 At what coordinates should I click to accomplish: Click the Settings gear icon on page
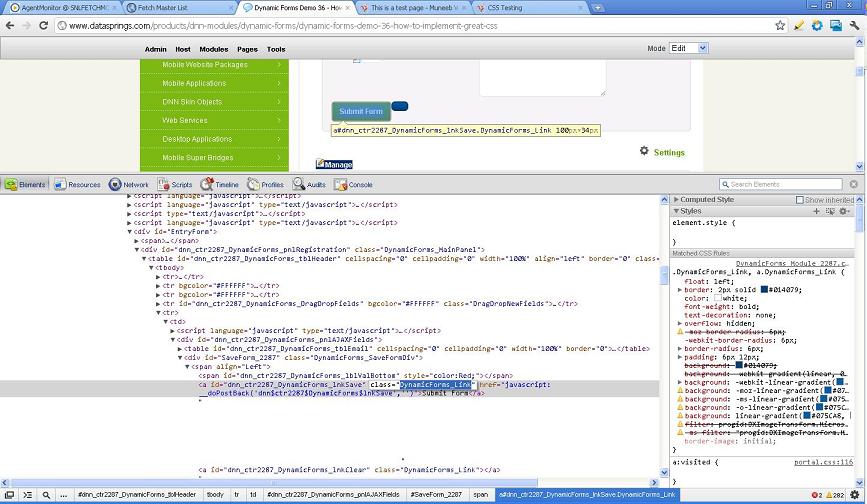[x=644, y=150]
